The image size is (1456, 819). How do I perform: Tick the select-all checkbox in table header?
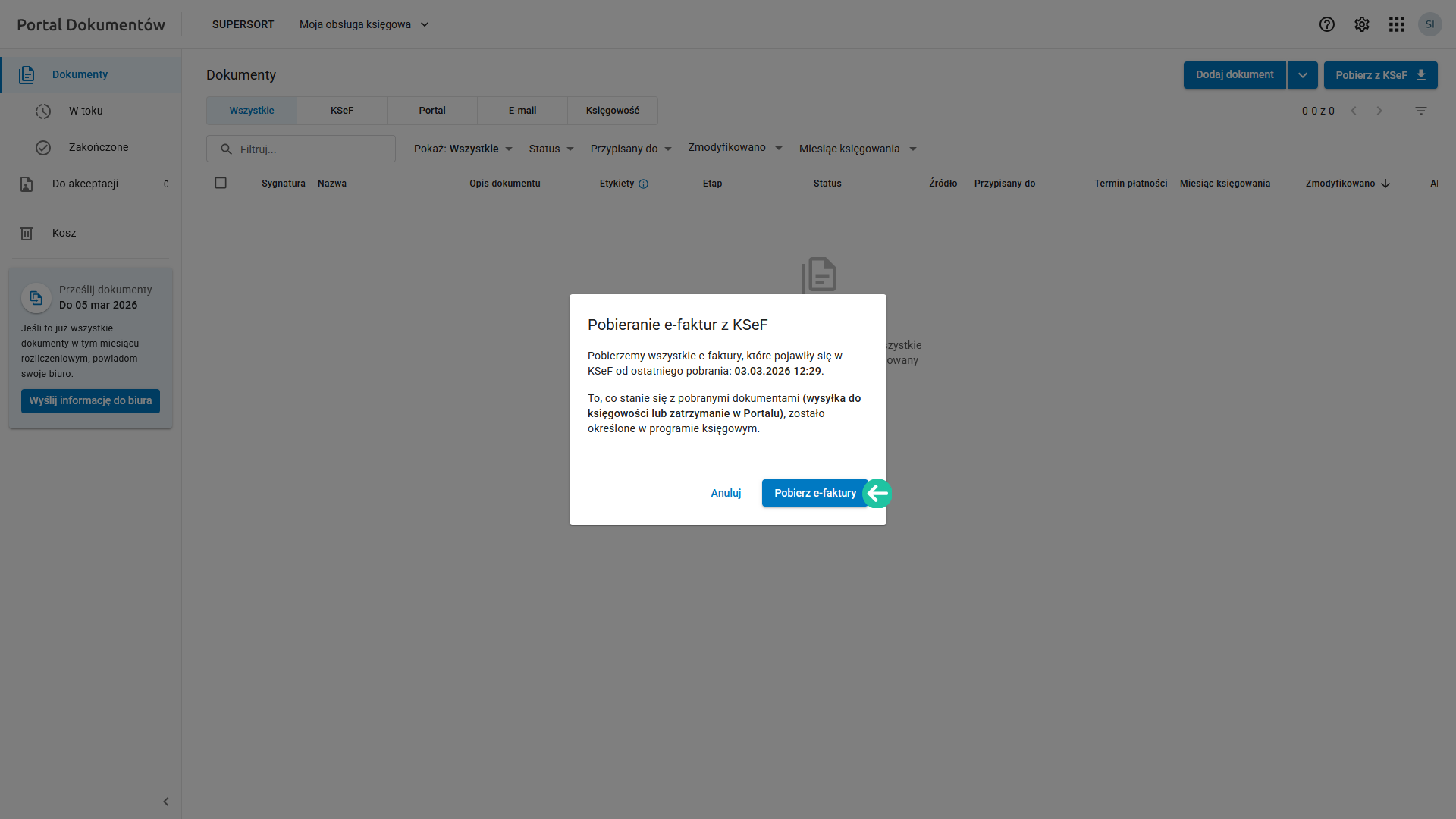(221, 183)
